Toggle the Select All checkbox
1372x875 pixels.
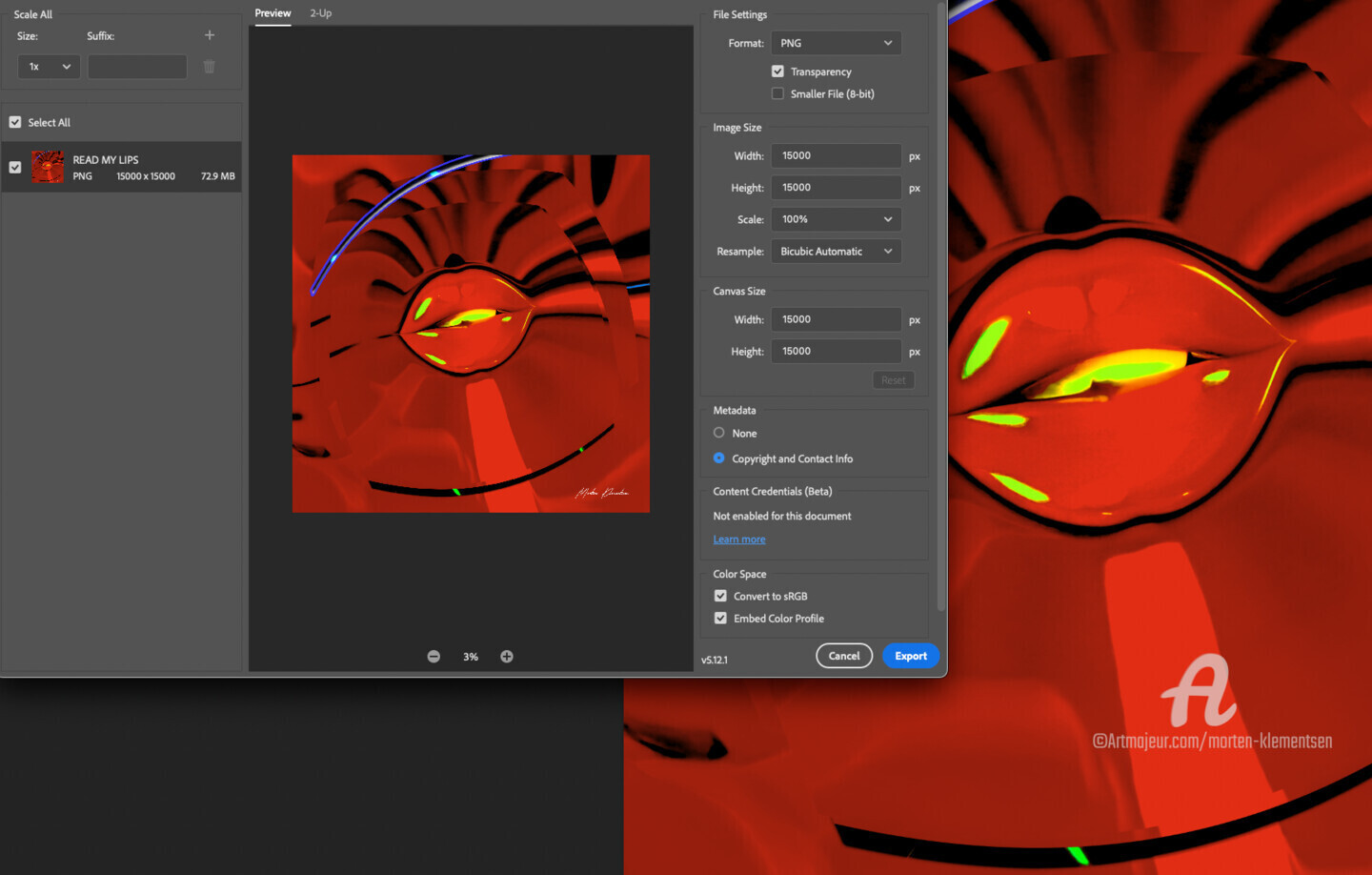pos(15,122)
